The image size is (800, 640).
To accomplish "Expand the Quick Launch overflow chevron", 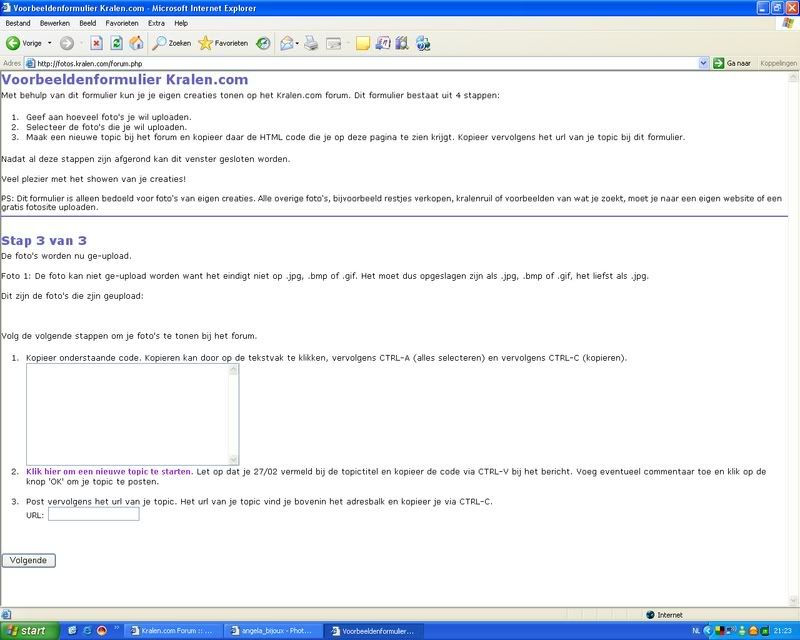I will coord(116,628).
